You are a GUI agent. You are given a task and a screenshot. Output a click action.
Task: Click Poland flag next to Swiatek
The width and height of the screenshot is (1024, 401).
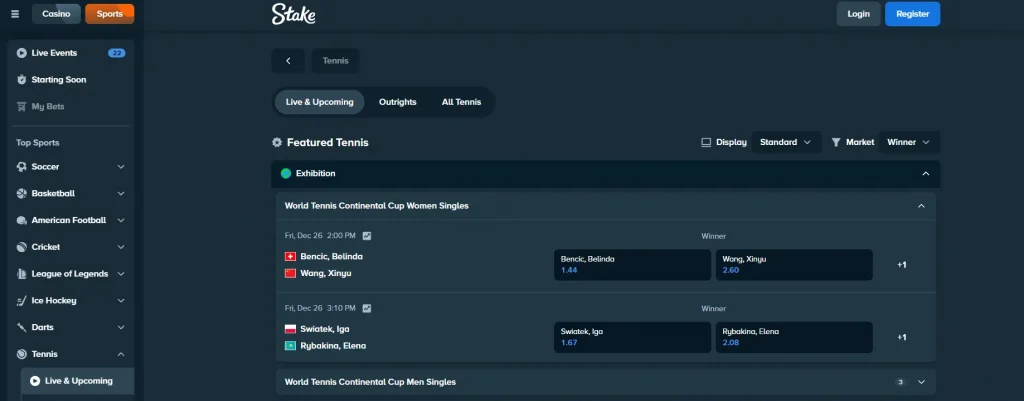pyautogui.click(x=291, y=329)
